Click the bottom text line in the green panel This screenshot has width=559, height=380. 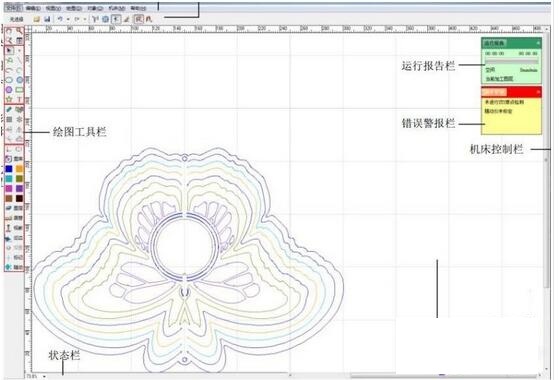[499, 78]
